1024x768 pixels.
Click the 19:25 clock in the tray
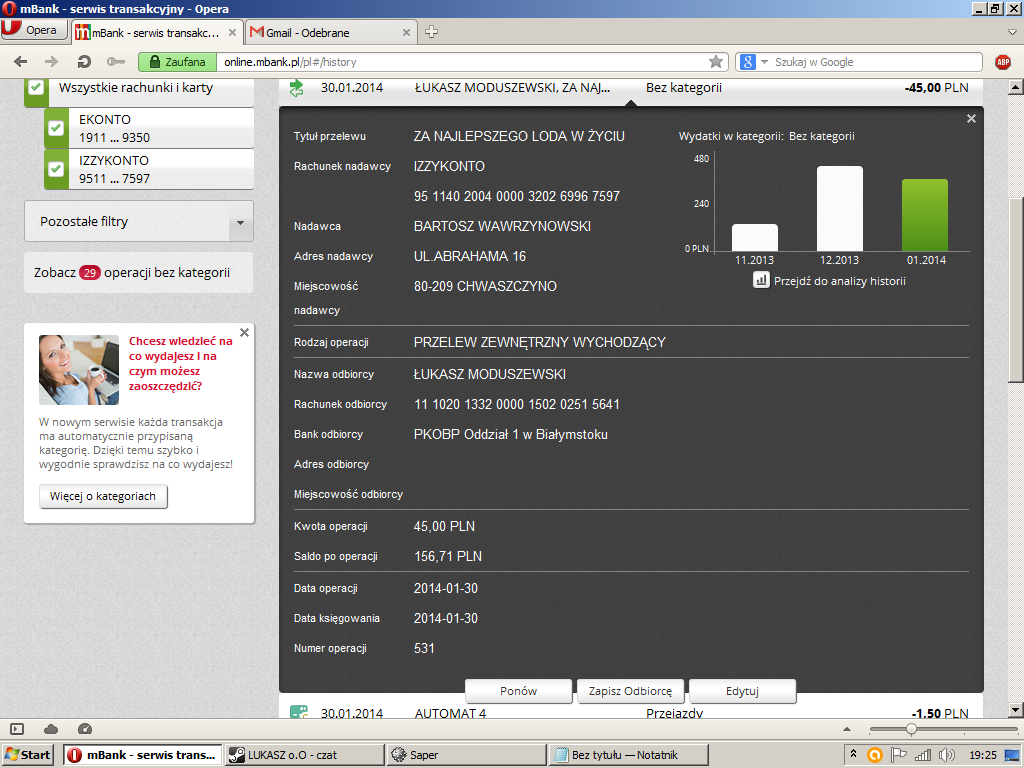point(983,756)
